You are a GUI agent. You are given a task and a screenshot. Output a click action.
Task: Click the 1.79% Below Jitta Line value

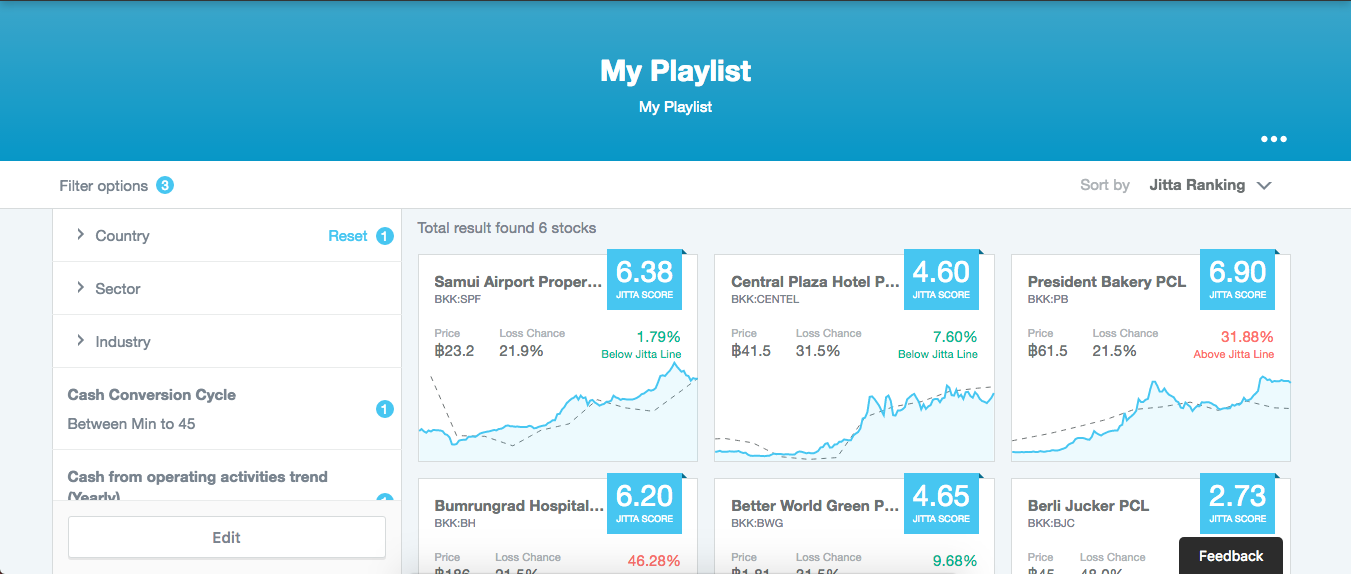pyautogui.click(x=658, y=337)
